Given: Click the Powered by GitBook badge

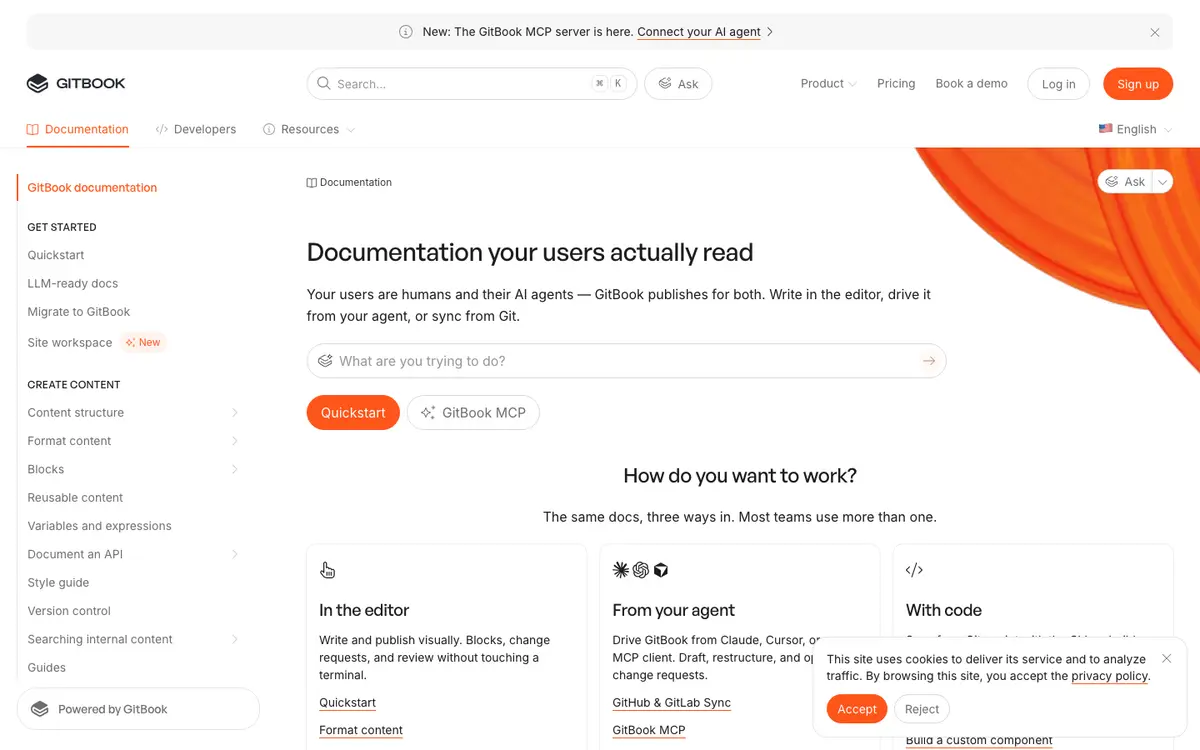Looking at the screenshot, I should click(x=139, y=709).
